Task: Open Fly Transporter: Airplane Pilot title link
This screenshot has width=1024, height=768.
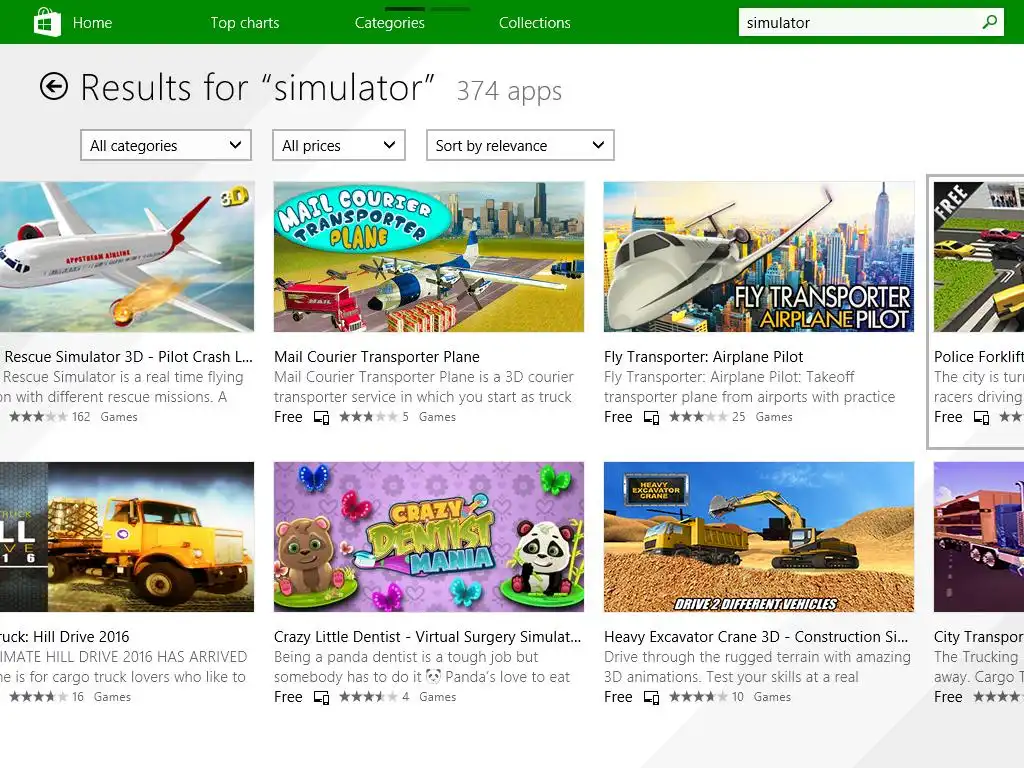Action: click(x=703, y=357)
